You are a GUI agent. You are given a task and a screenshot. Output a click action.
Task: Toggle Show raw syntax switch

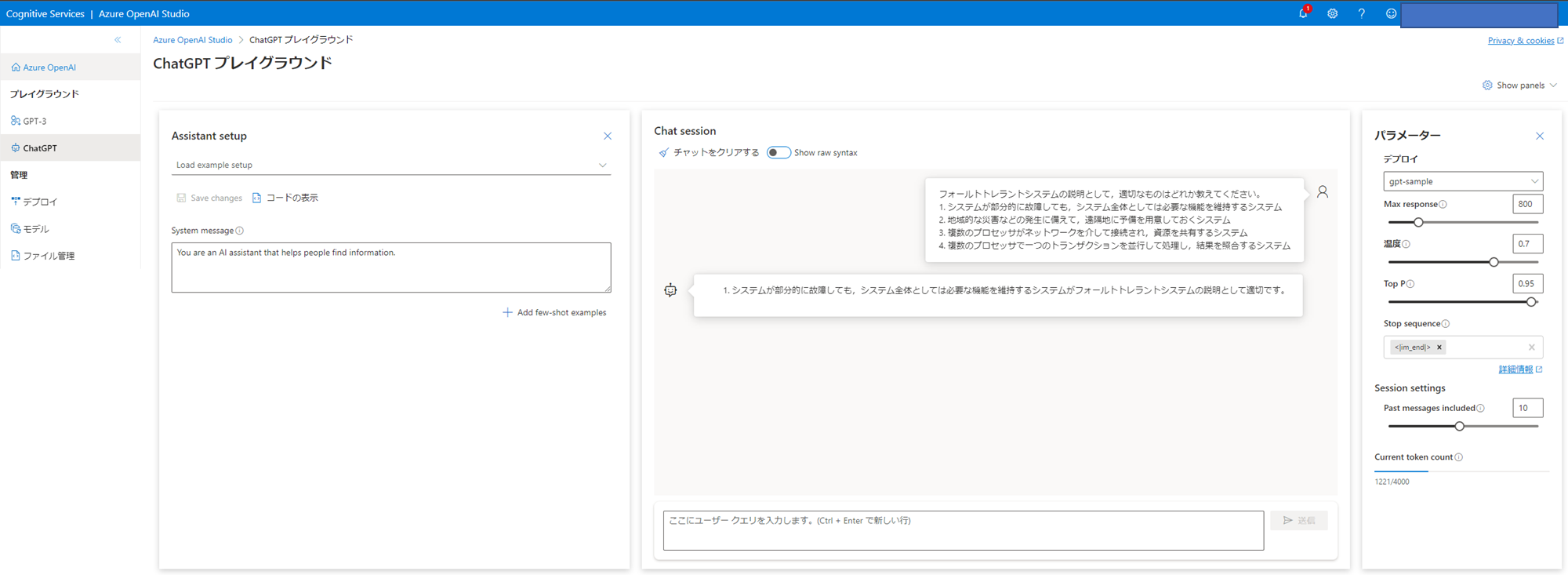[x=779, y=153]
